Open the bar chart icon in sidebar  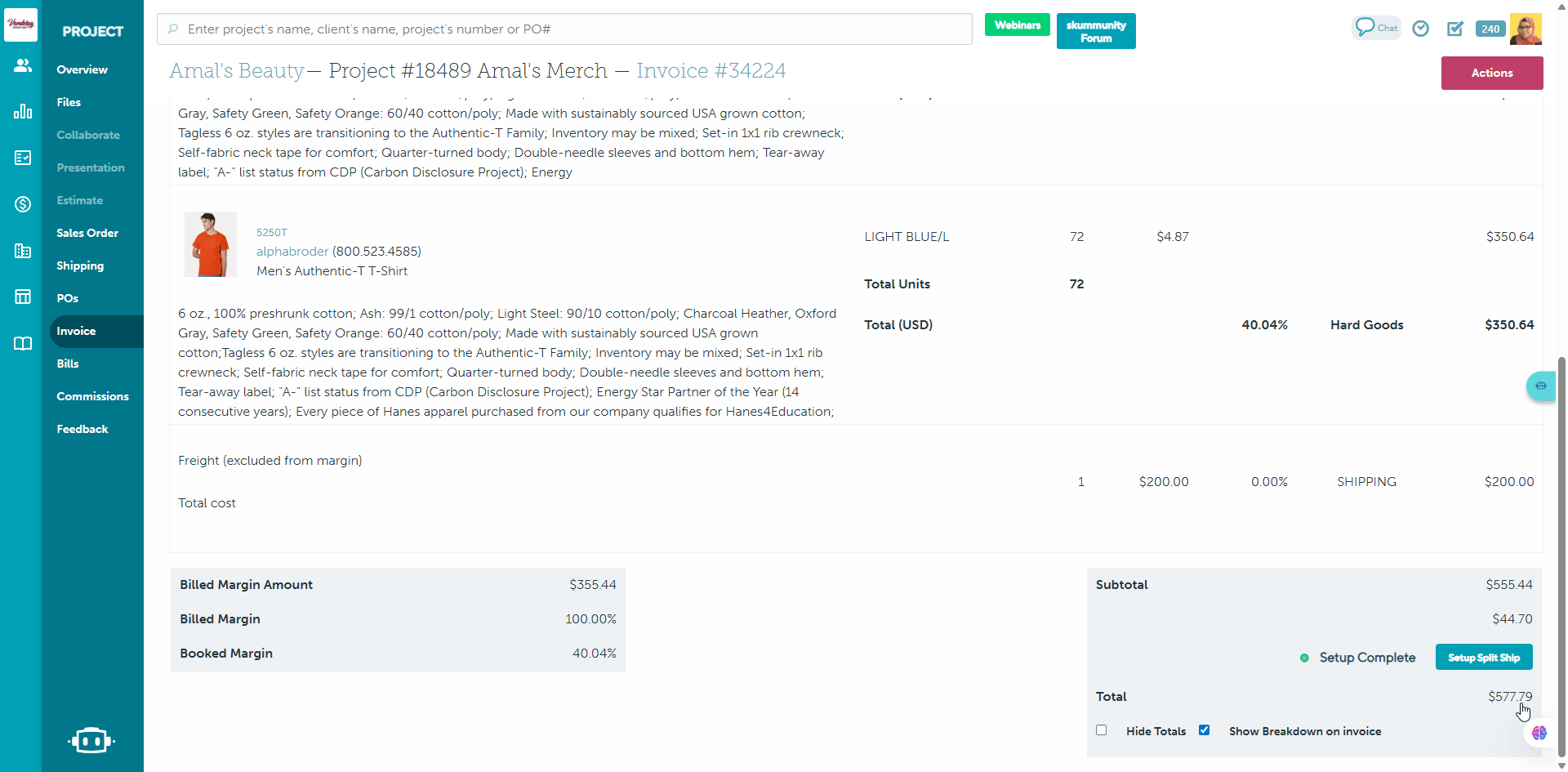[23, 111]
